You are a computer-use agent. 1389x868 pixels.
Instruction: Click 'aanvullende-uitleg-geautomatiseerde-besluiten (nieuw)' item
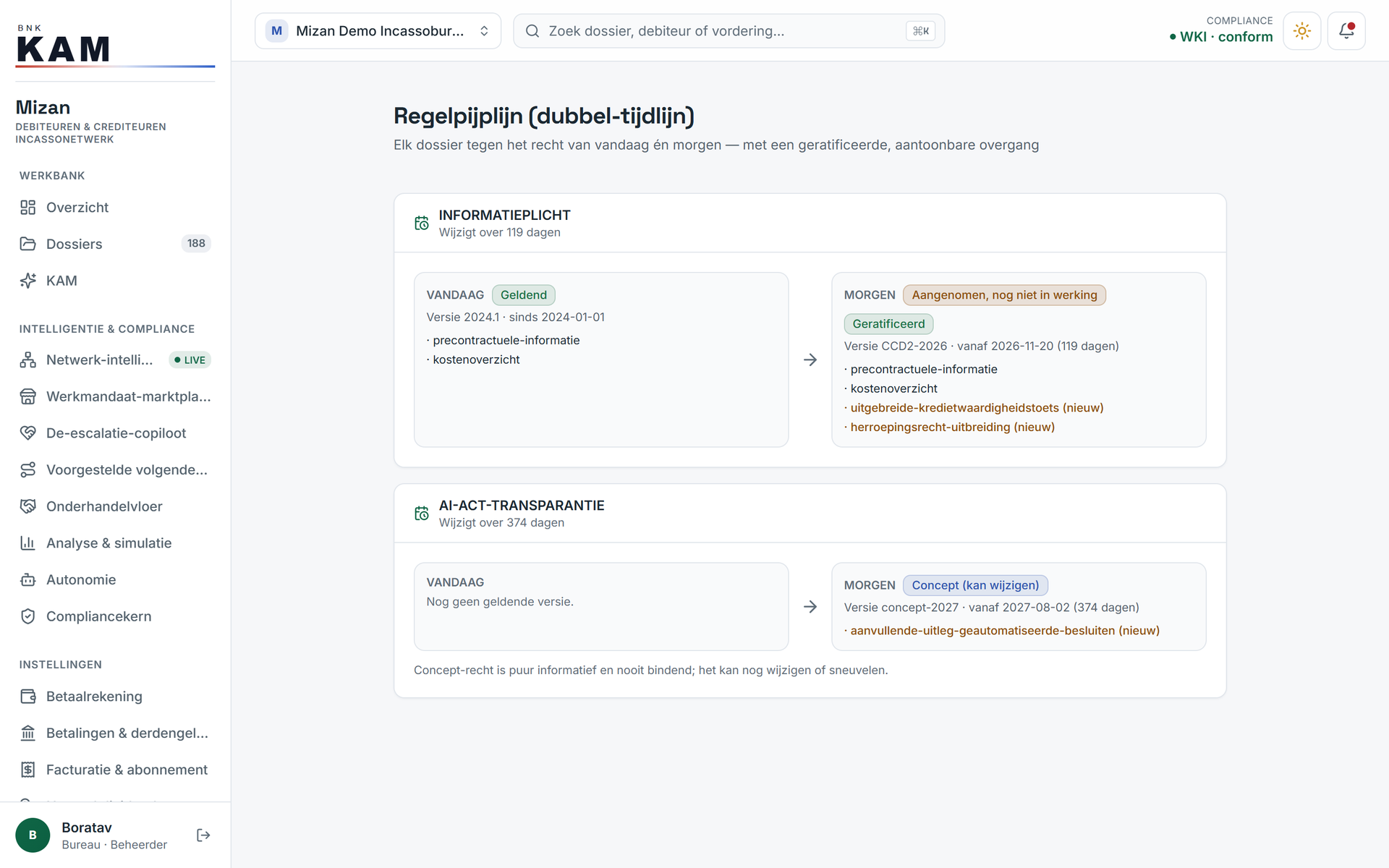pyautogui.click(x=1002, y=631)
